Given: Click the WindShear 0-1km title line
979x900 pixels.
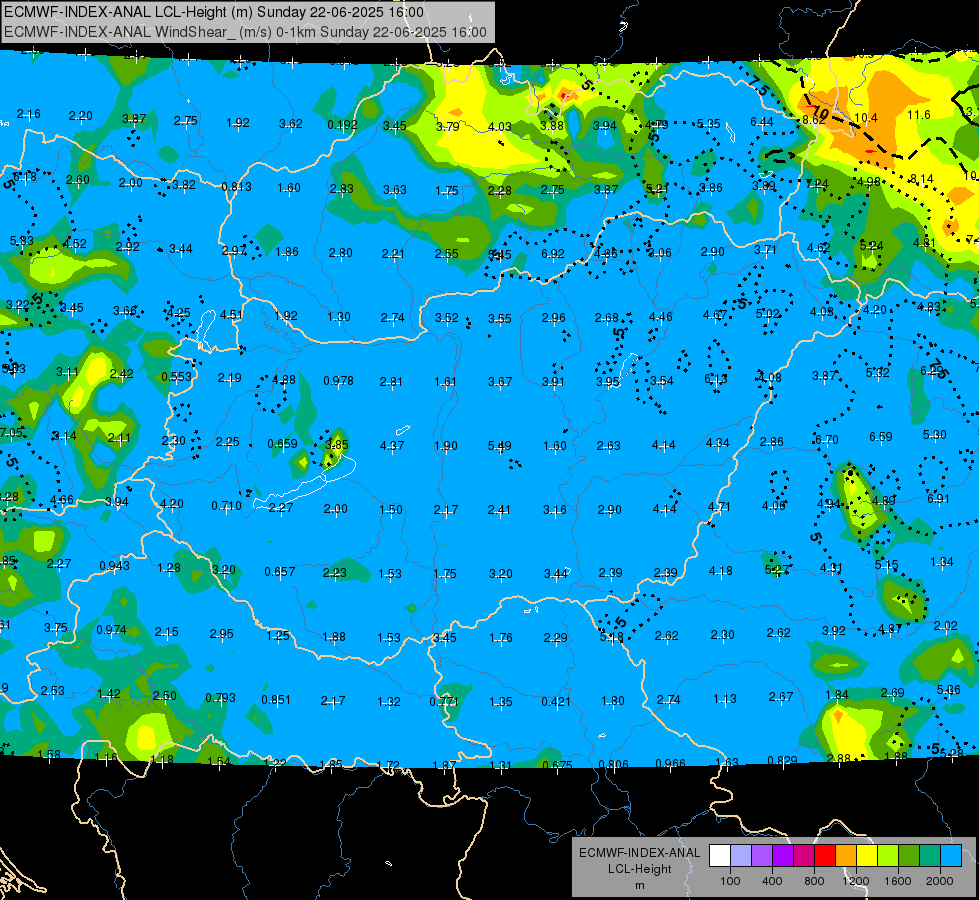Looking at the screenshot, I should (245, 32).
